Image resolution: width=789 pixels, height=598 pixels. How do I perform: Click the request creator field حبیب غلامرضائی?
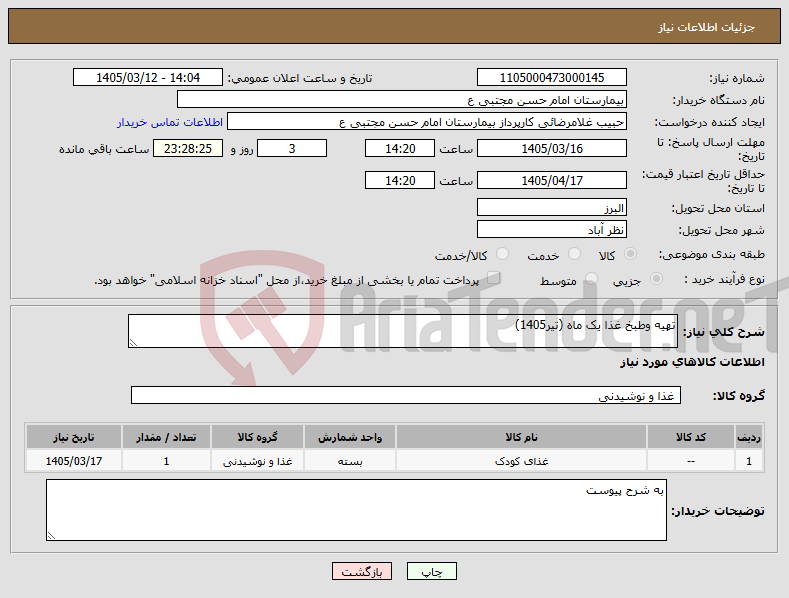[427, 122]
